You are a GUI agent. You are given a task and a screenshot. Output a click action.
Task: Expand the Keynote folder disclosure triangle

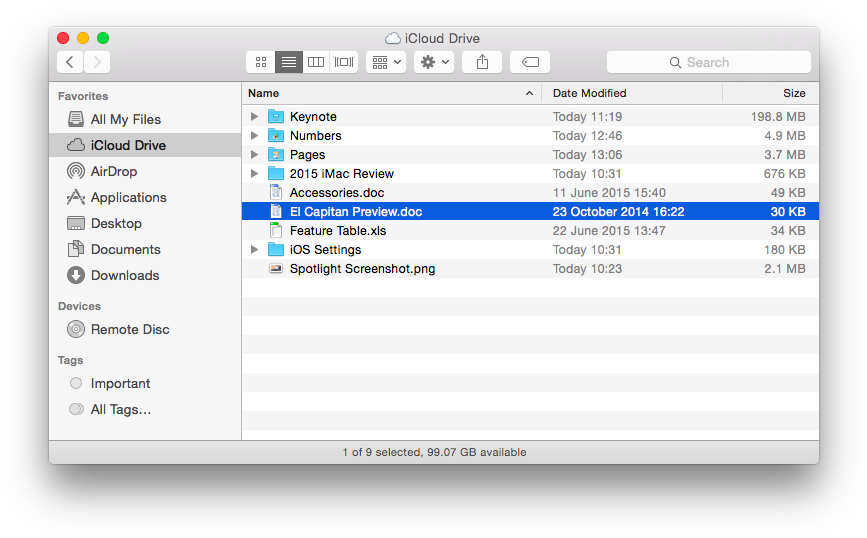pos(255,117)
